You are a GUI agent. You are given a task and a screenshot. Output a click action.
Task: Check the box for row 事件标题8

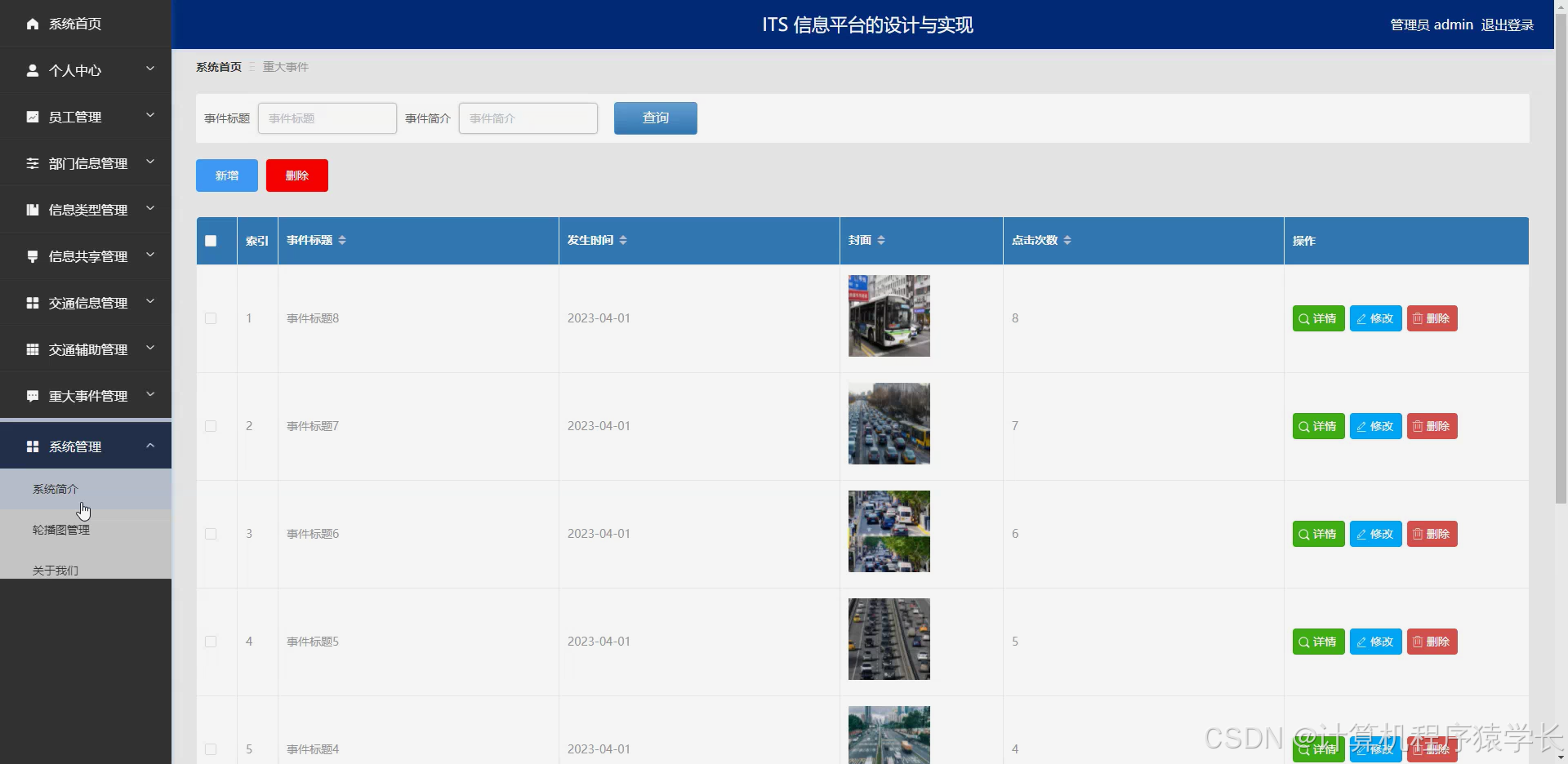(211, 318)
